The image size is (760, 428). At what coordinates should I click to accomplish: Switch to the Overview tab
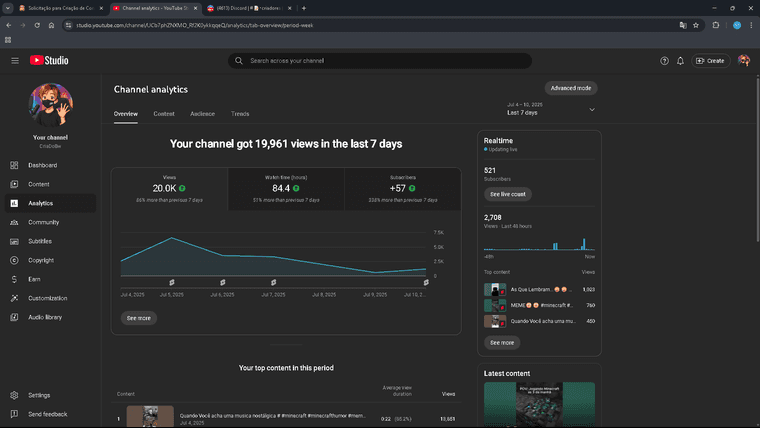[x=126, y=114]
